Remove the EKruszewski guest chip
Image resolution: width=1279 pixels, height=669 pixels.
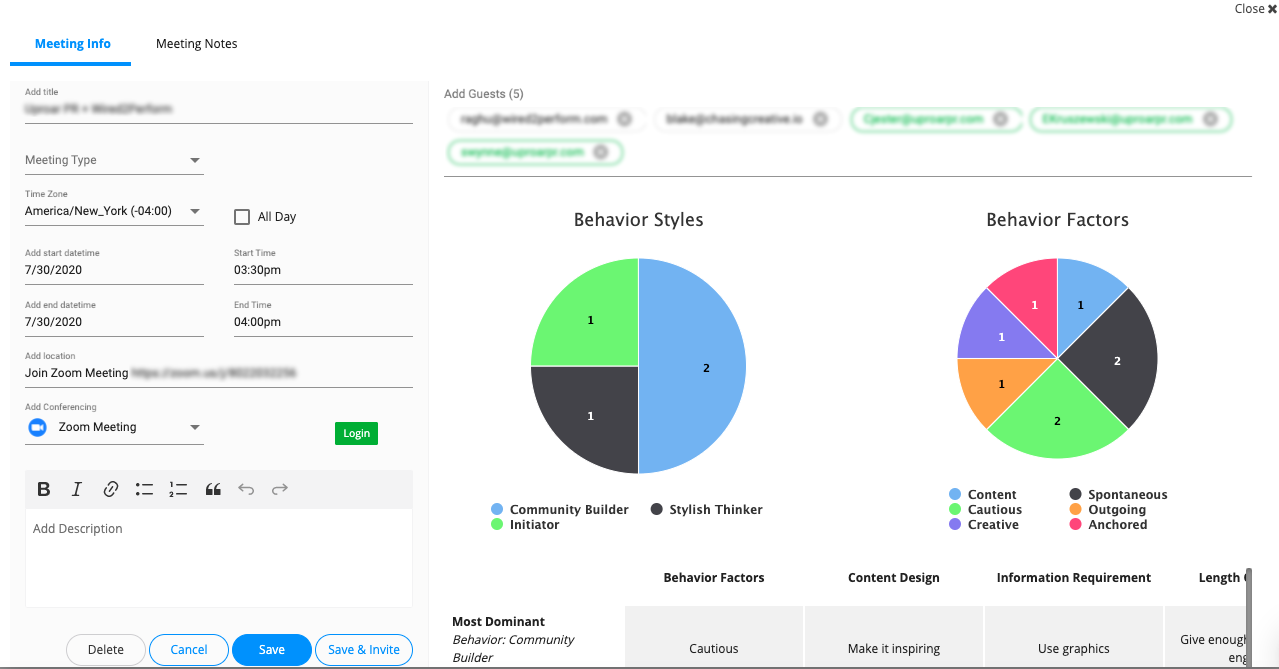tap(1210, 119)
